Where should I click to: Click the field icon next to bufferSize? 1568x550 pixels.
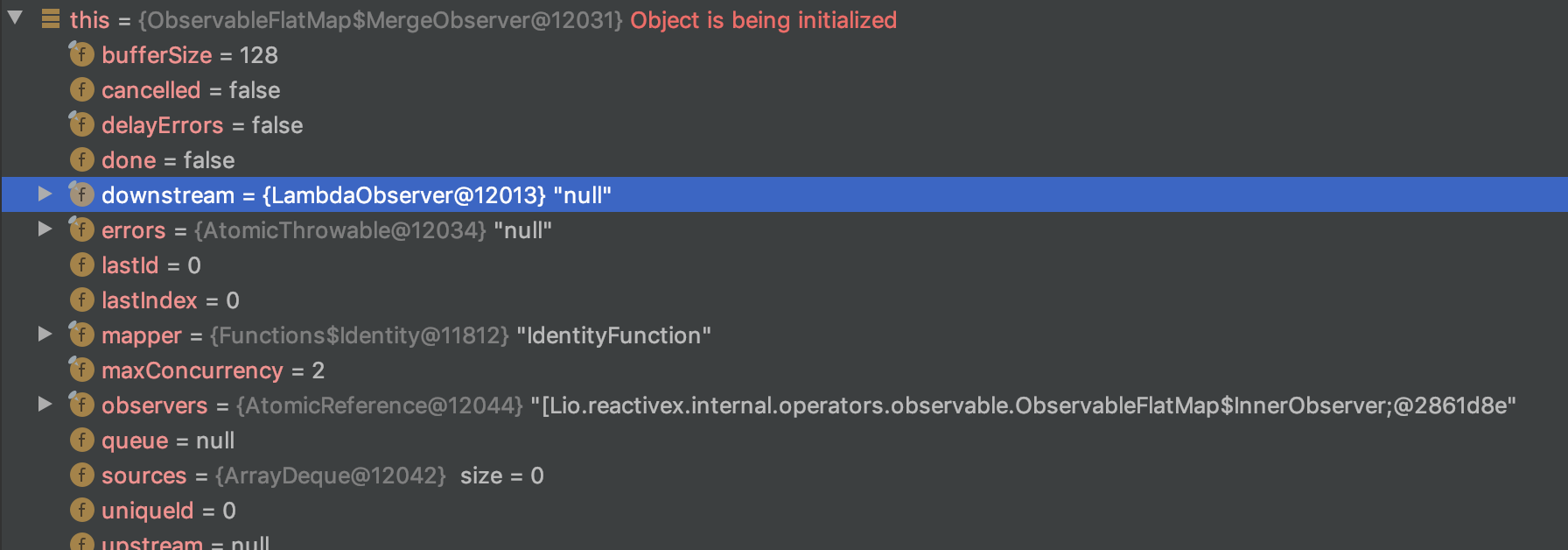(81, 54)
